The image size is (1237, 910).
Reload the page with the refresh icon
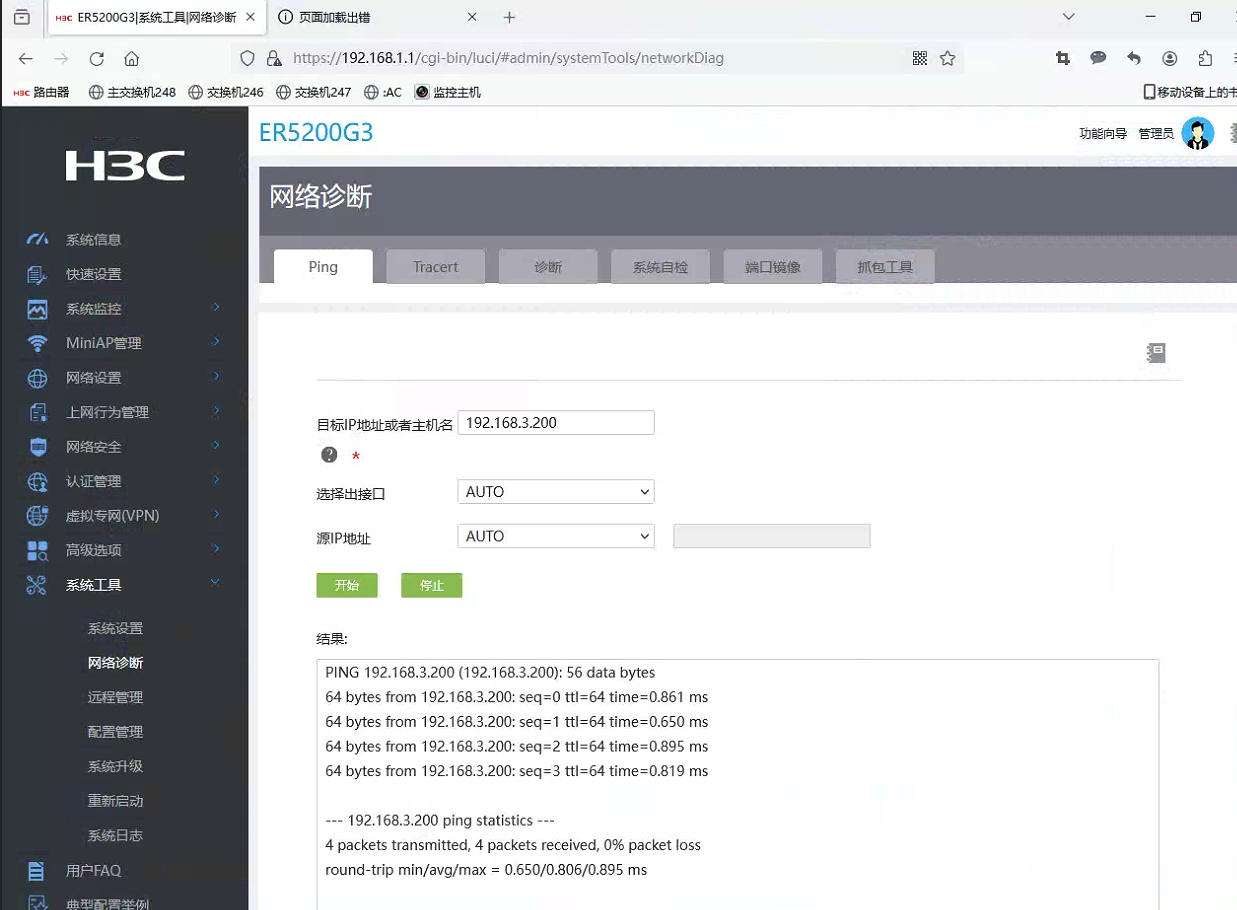pyautogui.click(x=97, y=59)
